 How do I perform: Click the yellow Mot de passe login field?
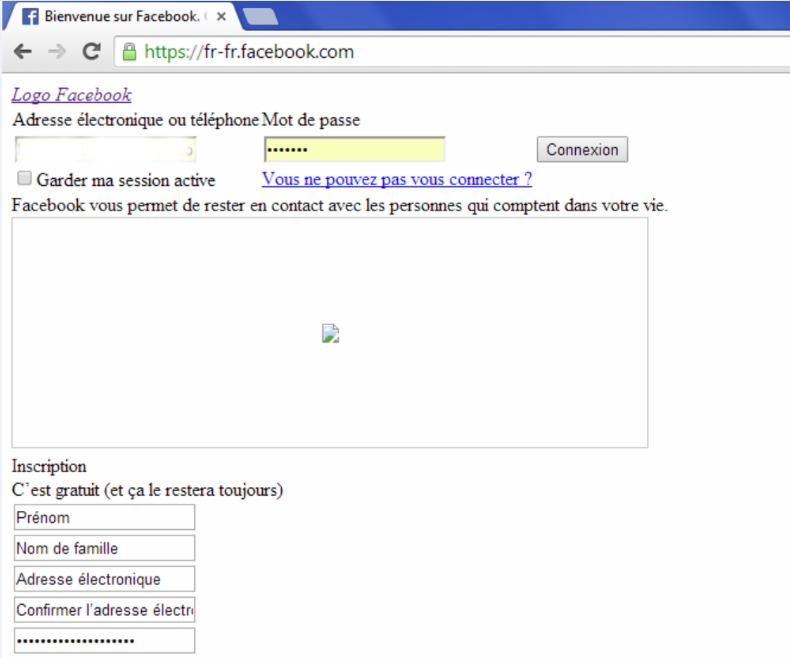(355, 149)
